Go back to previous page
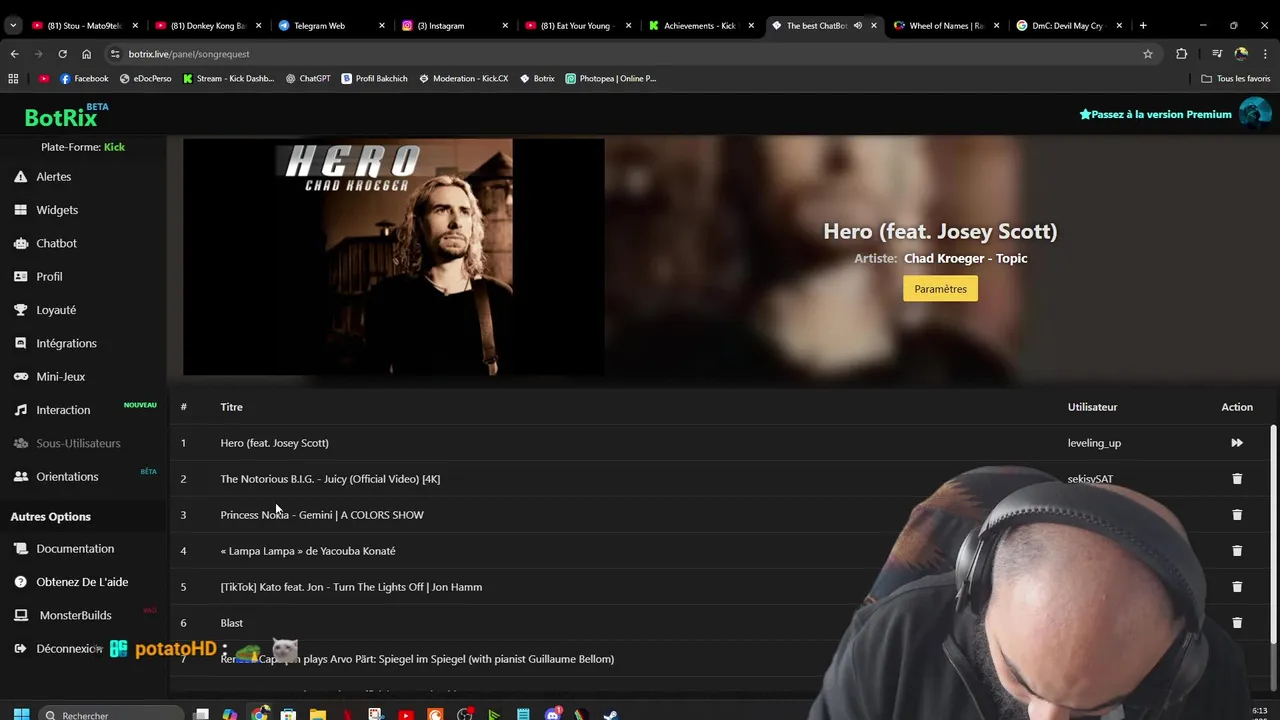Image resolution: width=1280 pixels, height=720 pixels. tap(14, 54)
